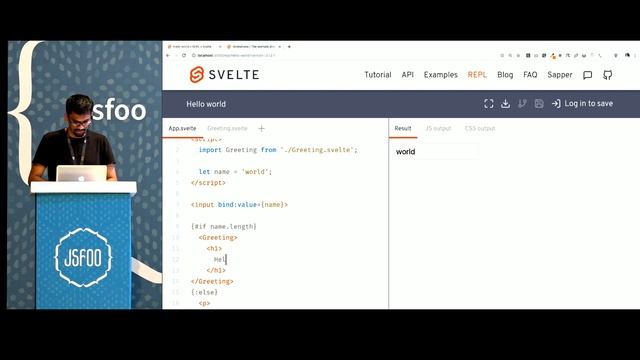Switch to App.svelte file tab
Screen dimensions: 640x360
(182, 129)
